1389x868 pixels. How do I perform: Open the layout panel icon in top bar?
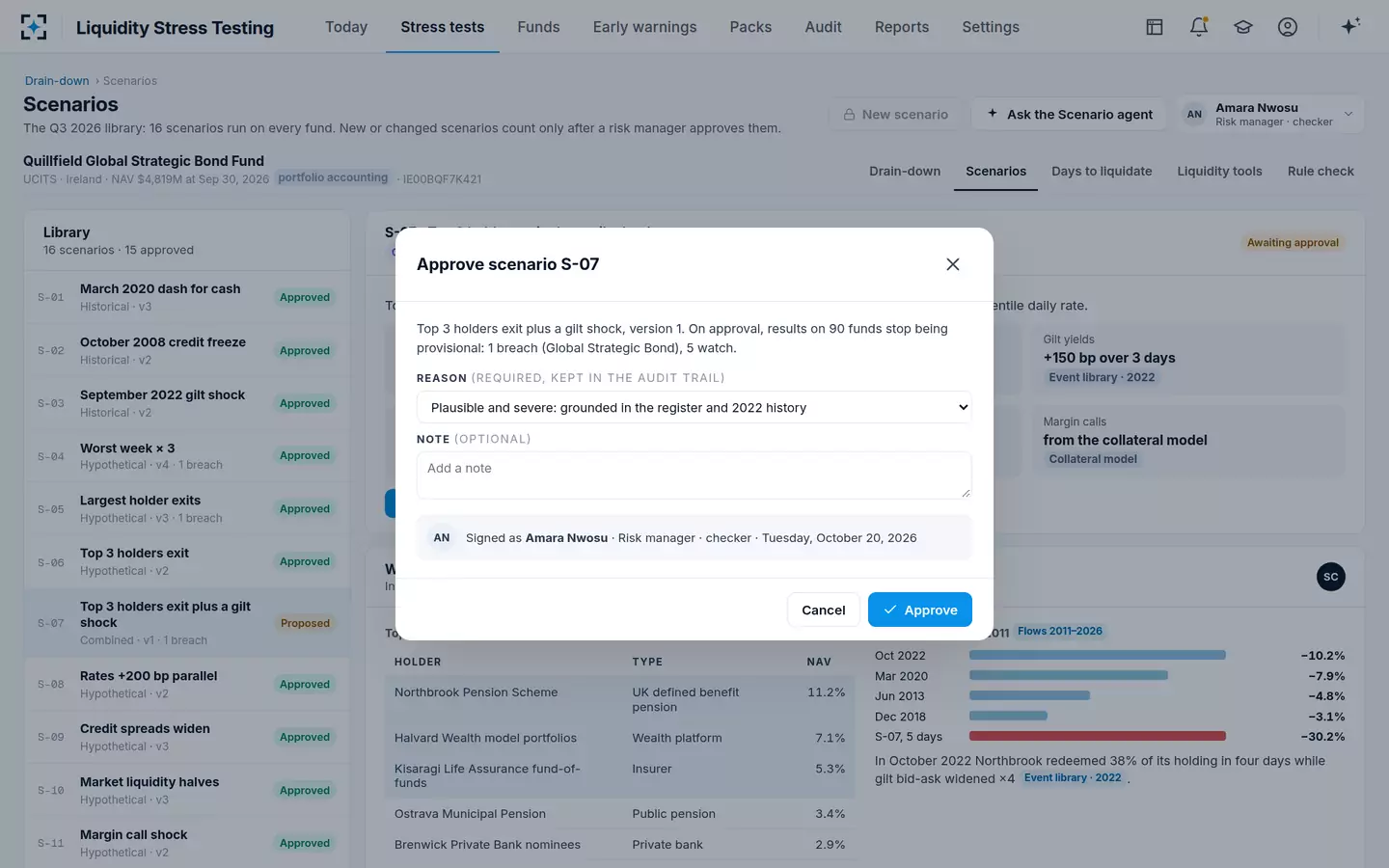[1154, 27]
